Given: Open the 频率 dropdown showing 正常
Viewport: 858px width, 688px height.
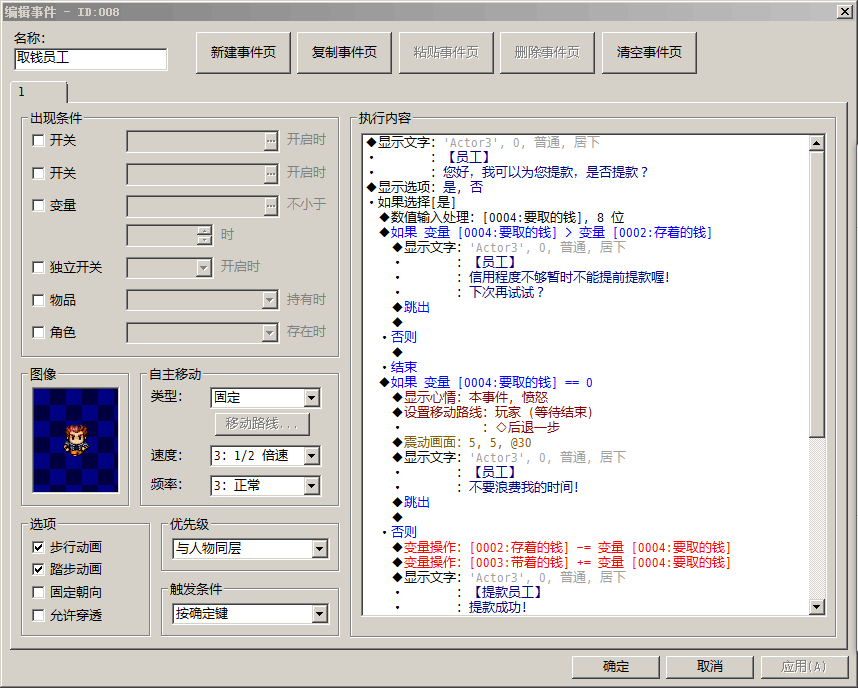Looking at the screenshot, I should [265, 485].
